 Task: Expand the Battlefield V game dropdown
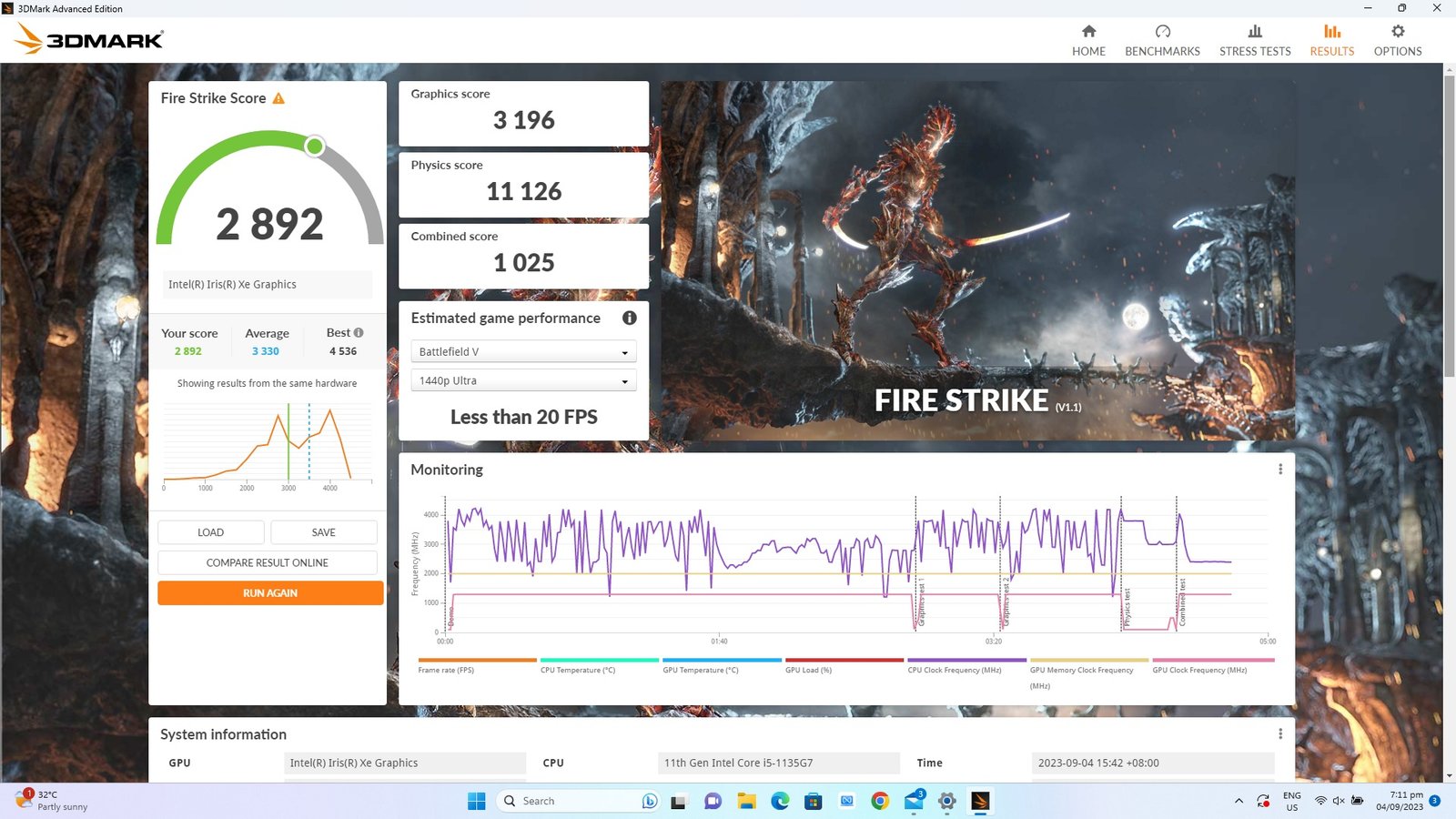click(523, 352)
